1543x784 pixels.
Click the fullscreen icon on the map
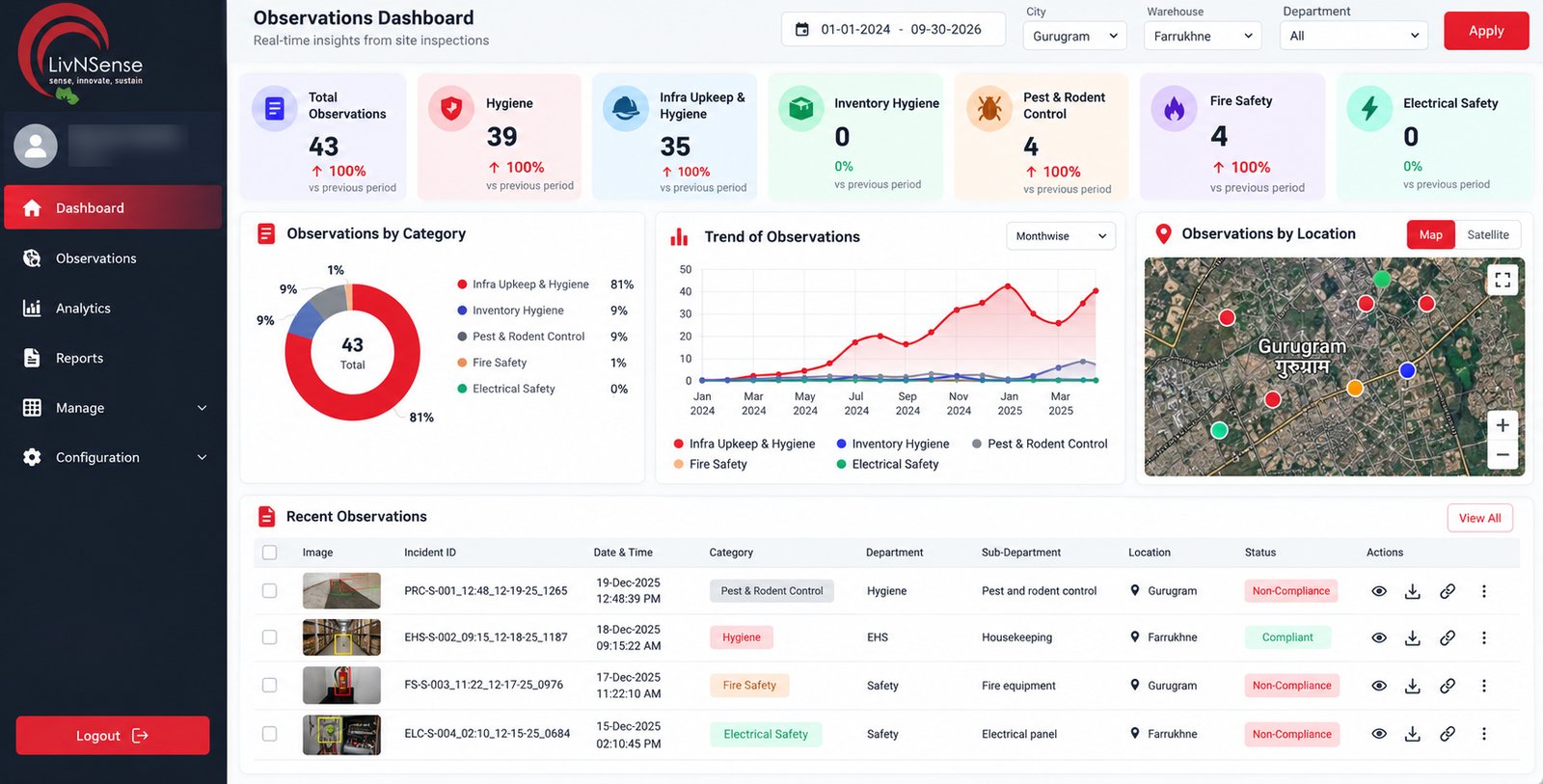pos(1502,280)
